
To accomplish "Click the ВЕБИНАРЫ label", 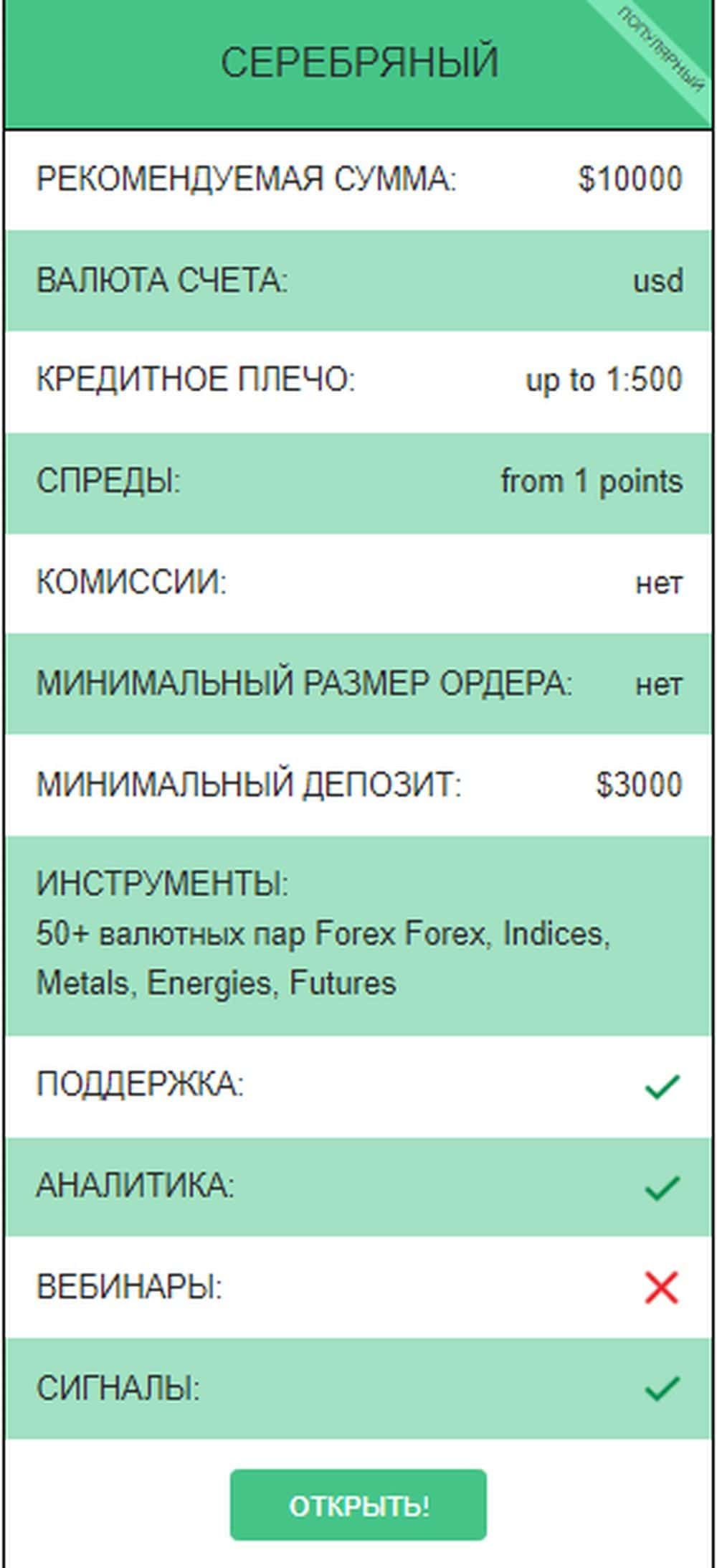I will coord(129,1288).
